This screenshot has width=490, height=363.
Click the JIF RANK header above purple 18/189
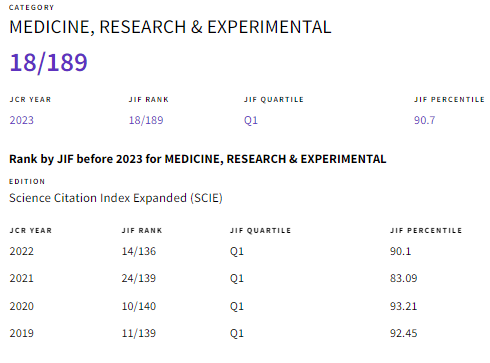149,99
